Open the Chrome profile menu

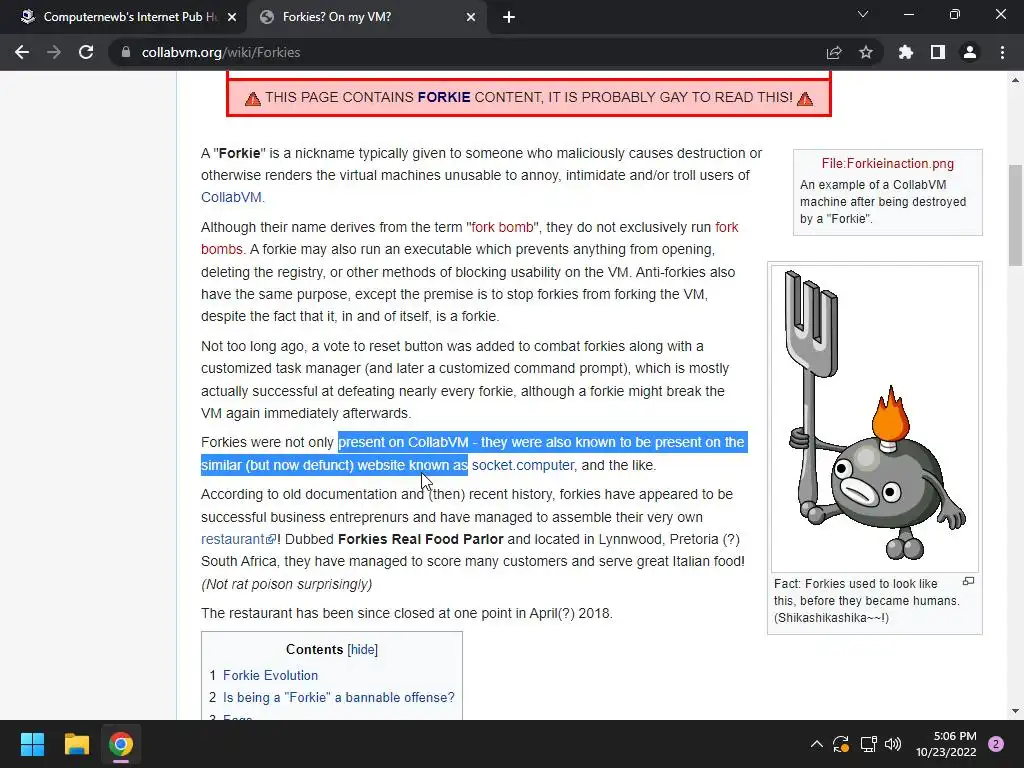(x=970, y=52)
